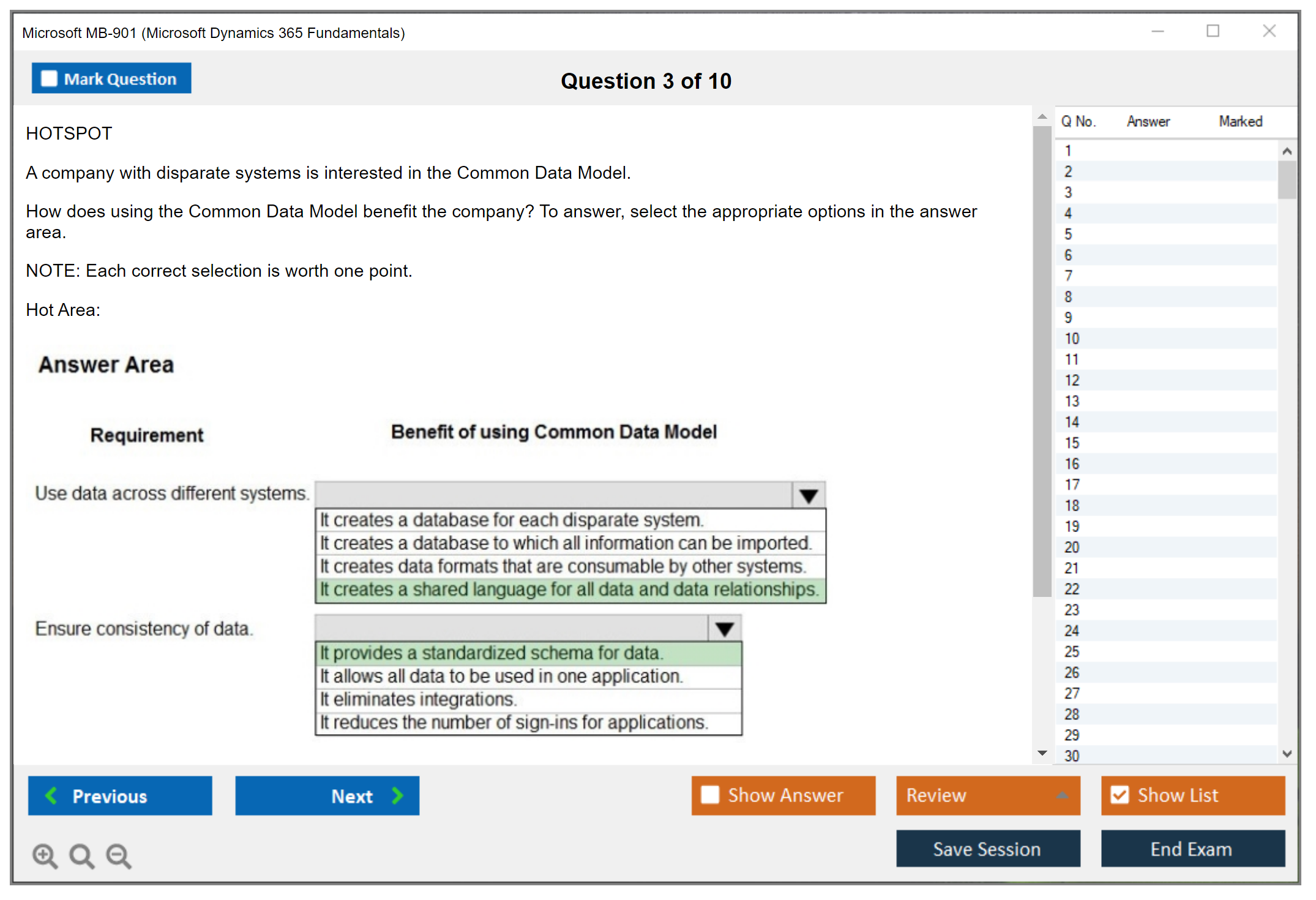Click the reset zoom magnifier icon

pyautogui.click(x=81, y=855)
